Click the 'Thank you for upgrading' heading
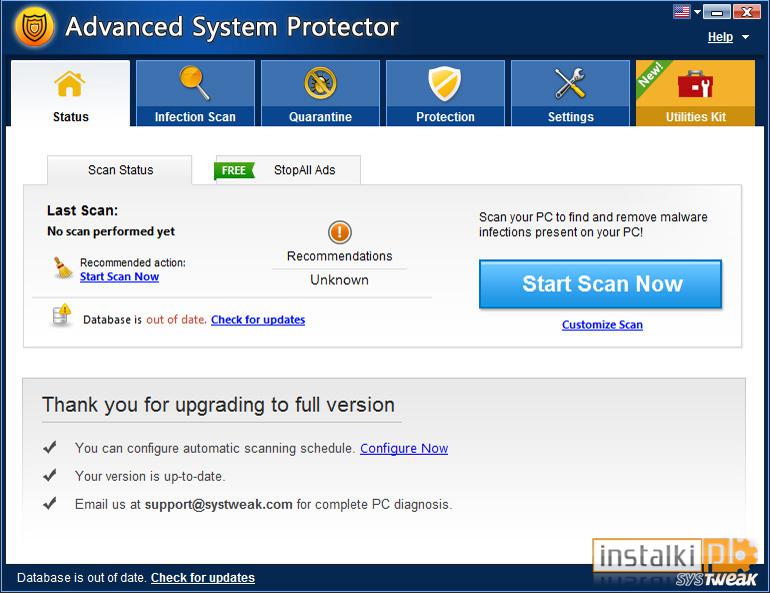 [x=219, y=405]
